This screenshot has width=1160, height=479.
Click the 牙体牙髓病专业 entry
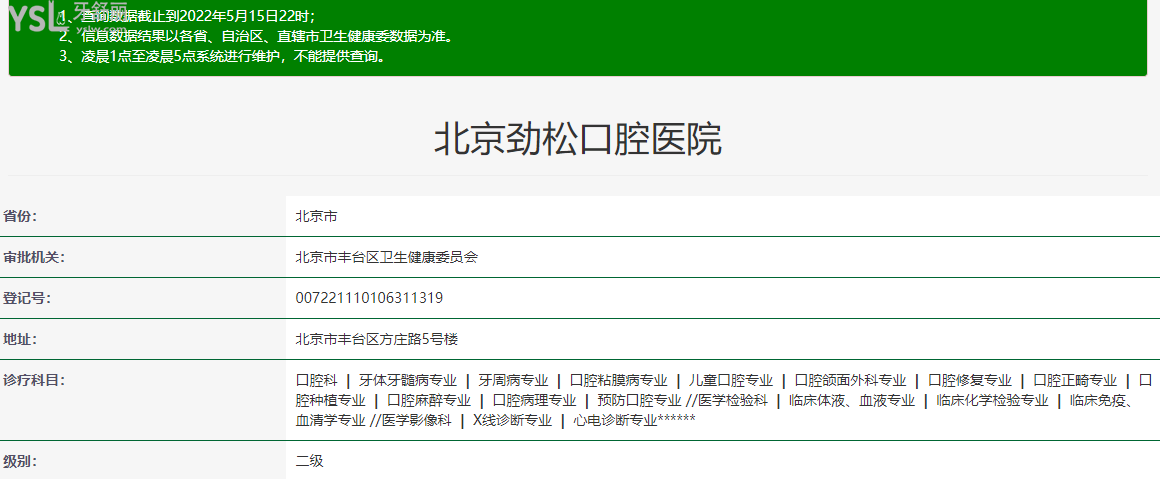click(408, 381)
